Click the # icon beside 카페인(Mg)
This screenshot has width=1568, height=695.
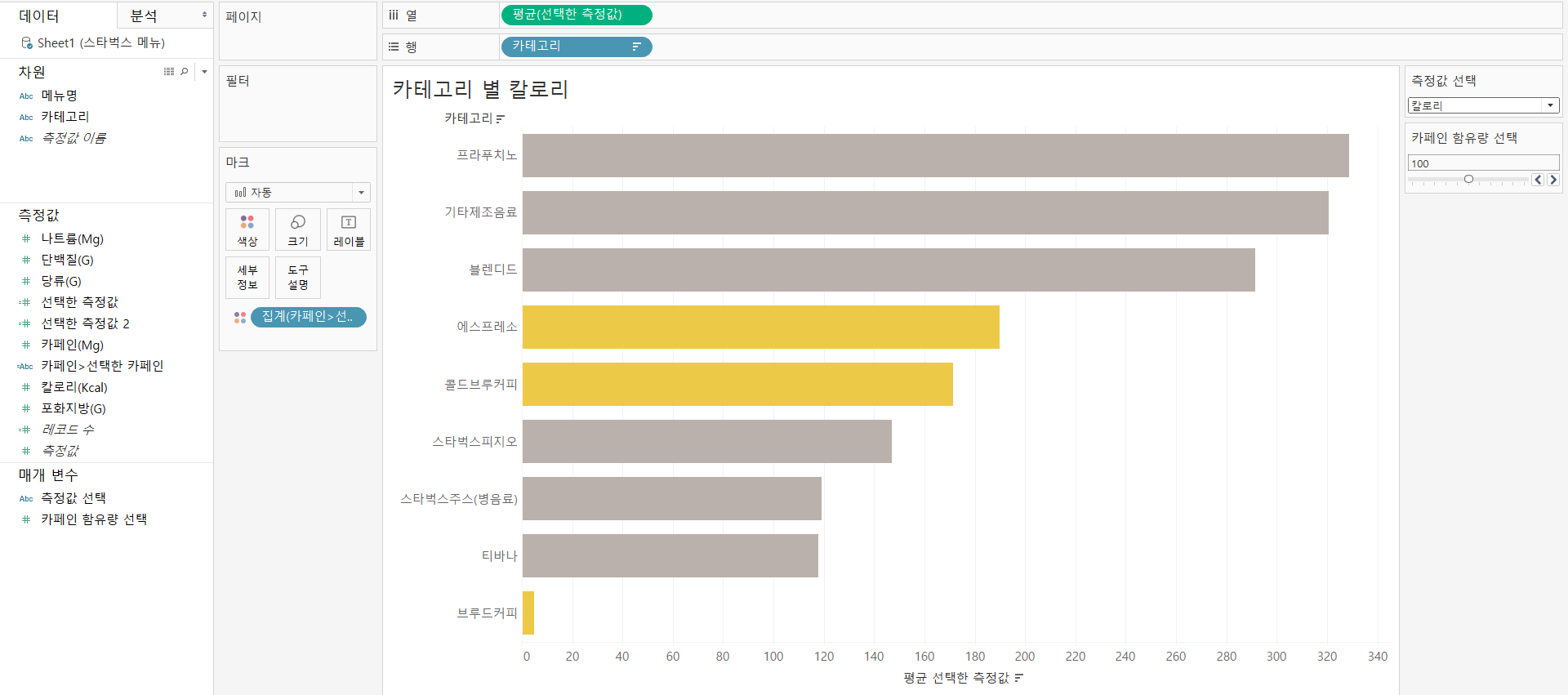[x=26, y=345]
